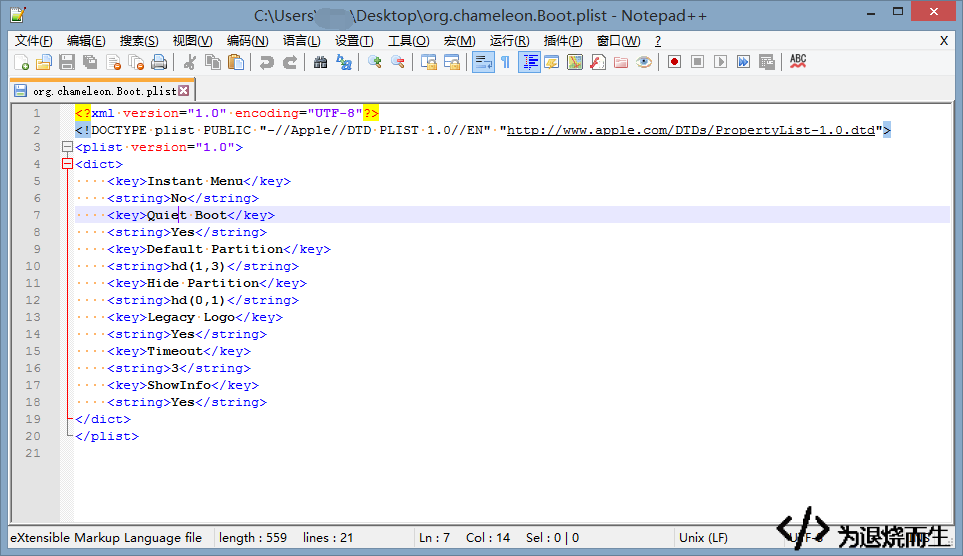The image size is (963, 556).
Task: Open the 宏(M) menu
Action: [459, 41]
